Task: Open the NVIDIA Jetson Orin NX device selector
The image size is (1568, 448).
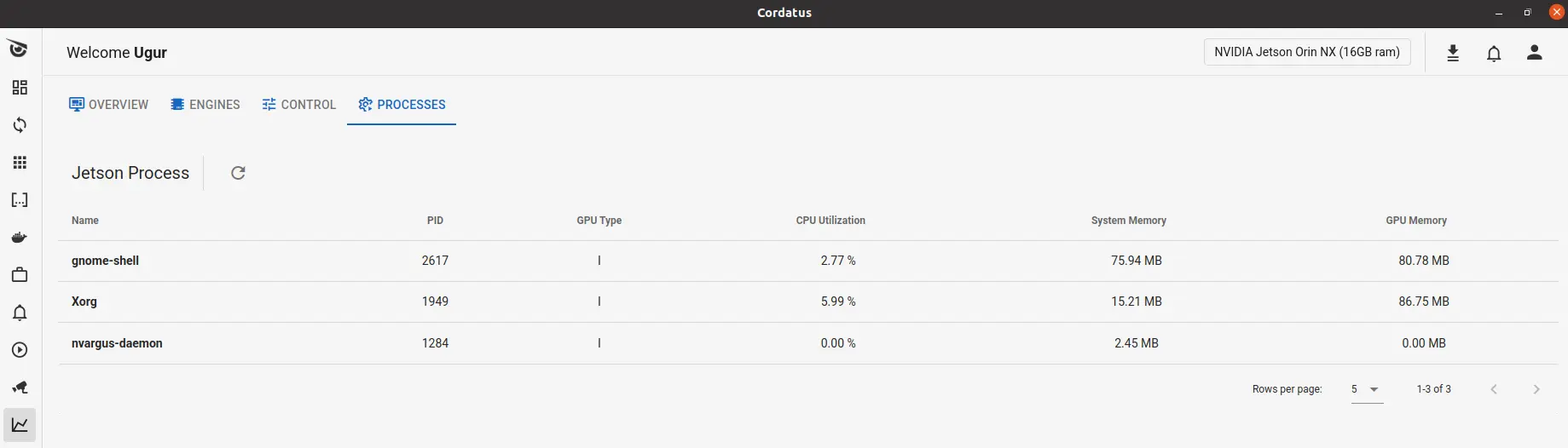Action: pos(1306,52)
